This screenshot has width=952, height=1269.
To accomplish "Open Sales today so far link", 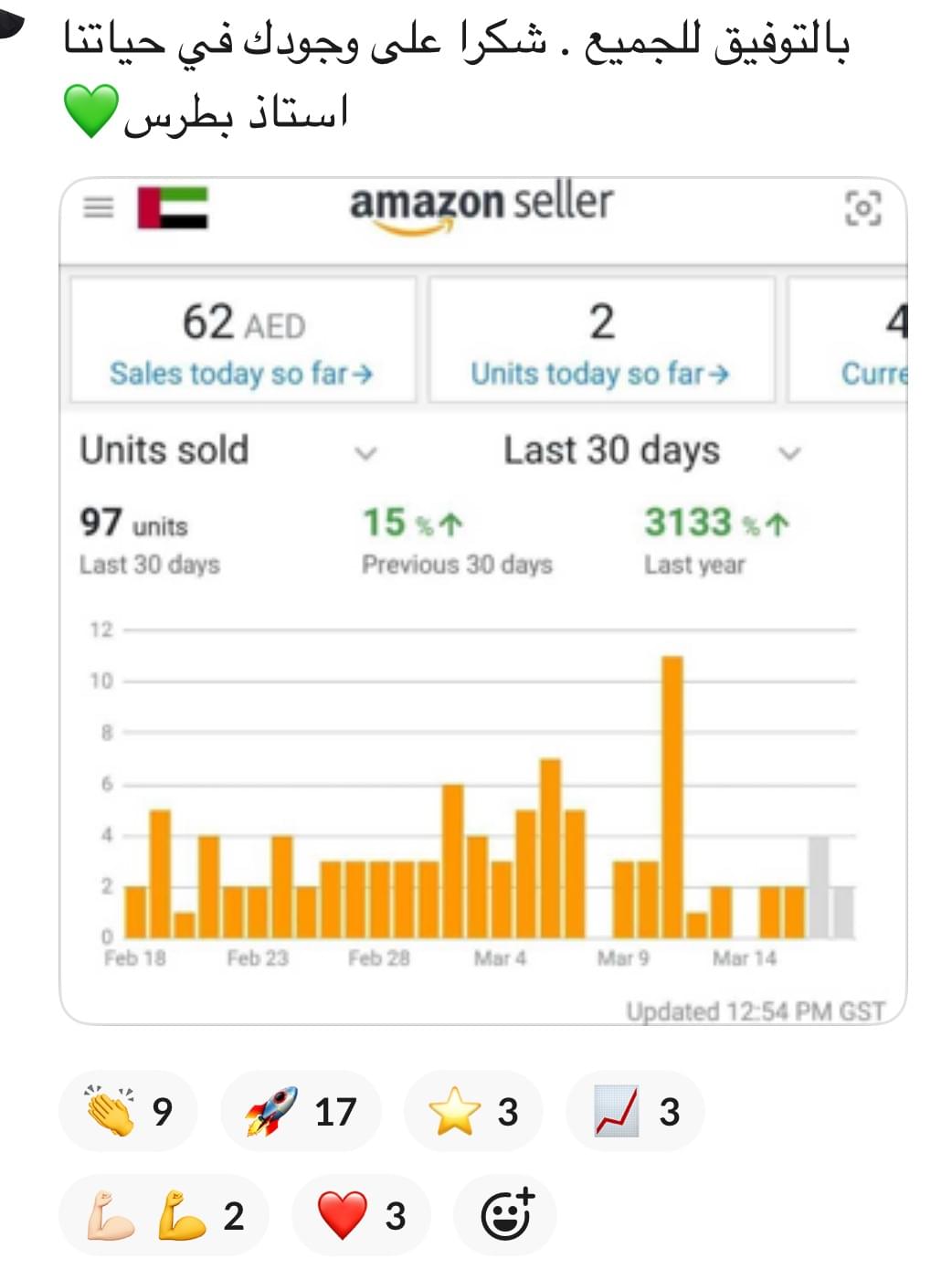I will tap(242, 374).
